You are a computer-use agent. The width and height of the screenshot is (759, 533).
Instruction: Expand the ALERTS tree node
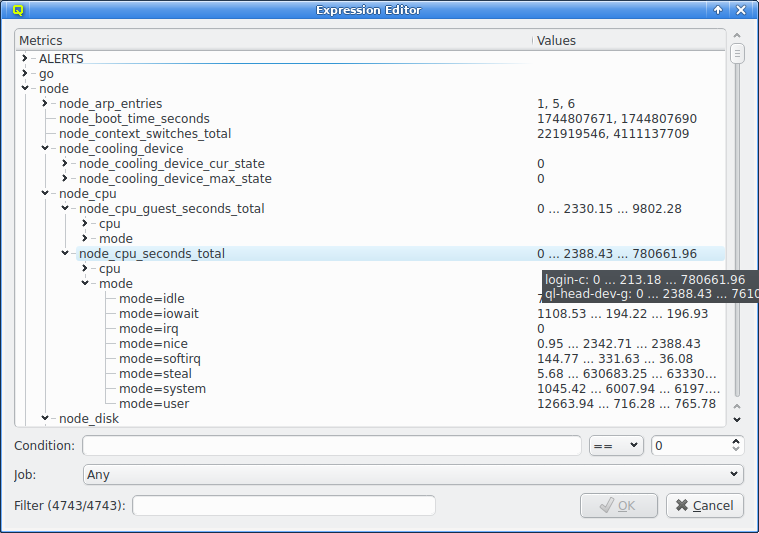click(x=25, y=58)
